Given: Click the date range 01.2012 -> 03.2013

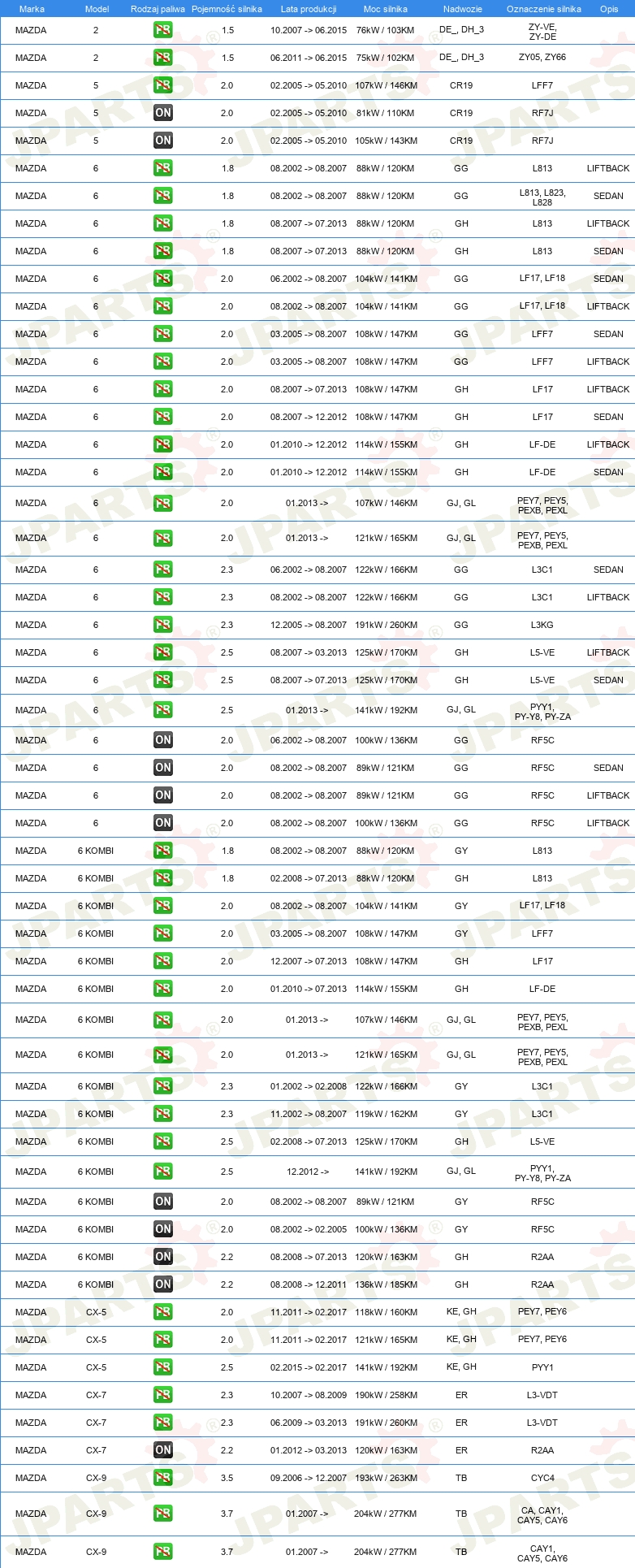Looking at the screenshot, I should (x=309, y=1450).
